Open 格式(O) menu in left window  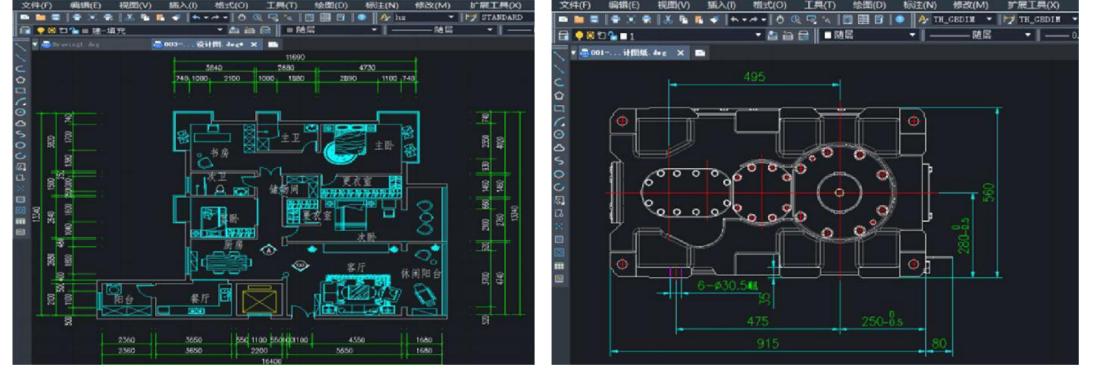(x=231, y=5)
